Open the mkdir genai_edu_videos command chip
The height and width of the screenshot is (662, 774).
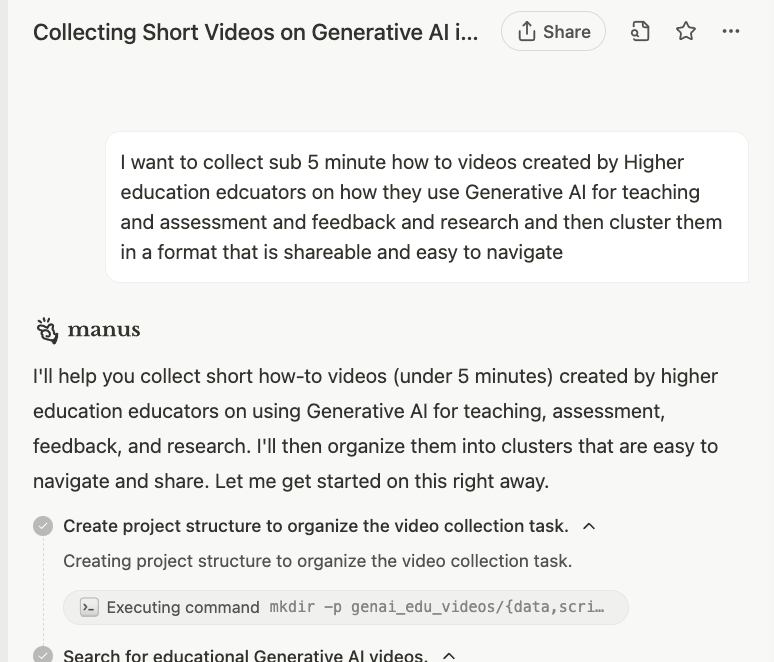pyautogui.click(x=345, y=607)
